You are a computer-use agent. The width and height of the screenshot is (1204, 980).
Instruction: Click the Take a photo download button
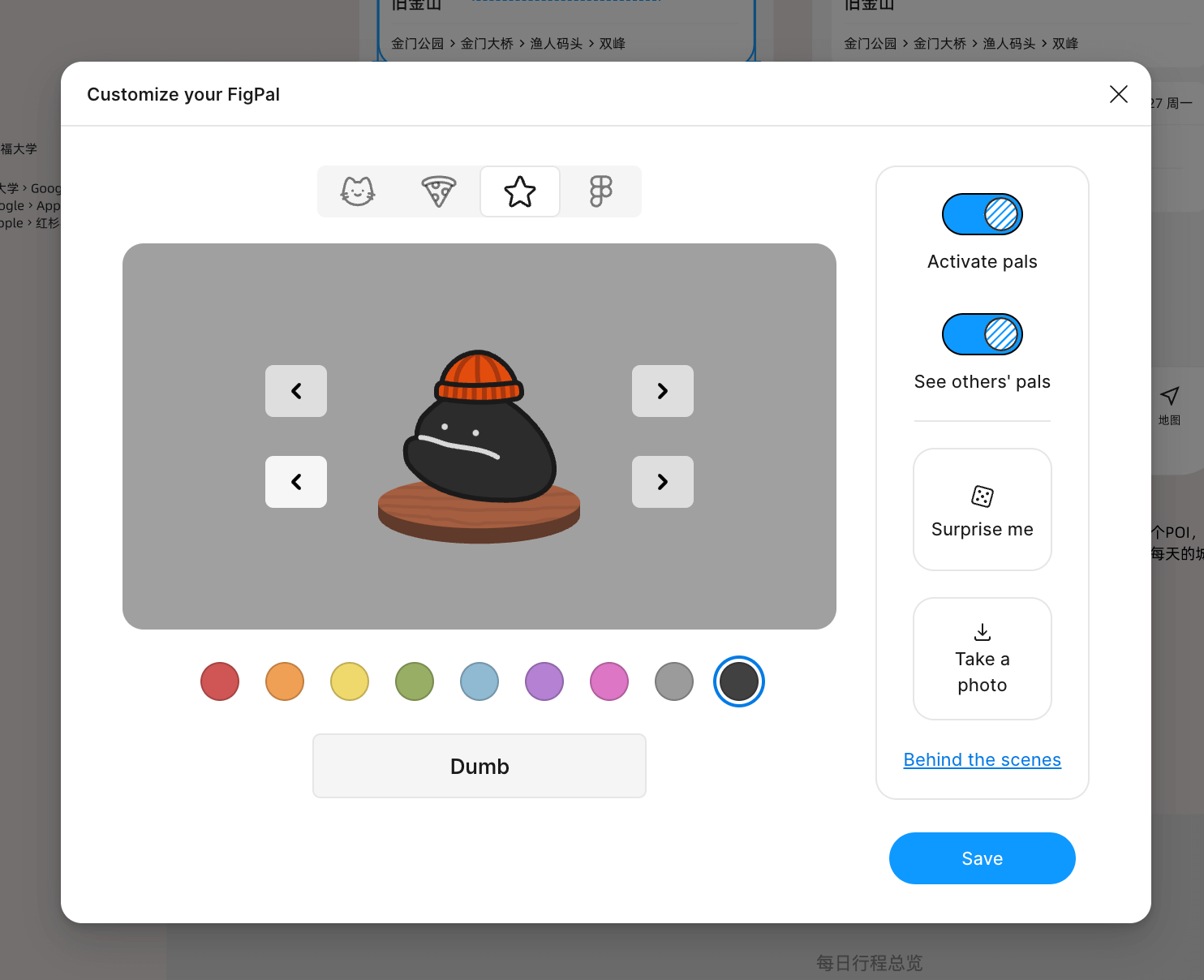pyautogui.click(x=982, y=659)
